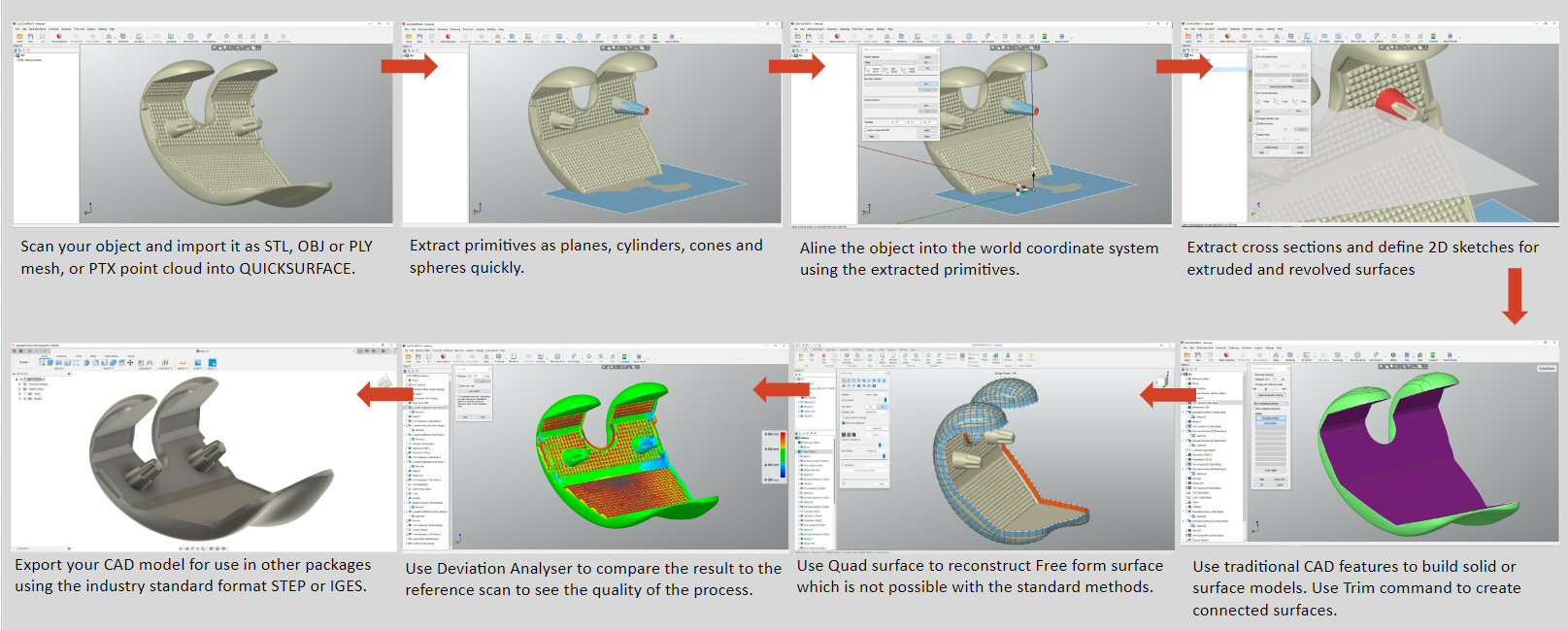This screenshot has width=1568, height=630.
Task: Open File menu in scan-import window
Action: click(17, 29)
